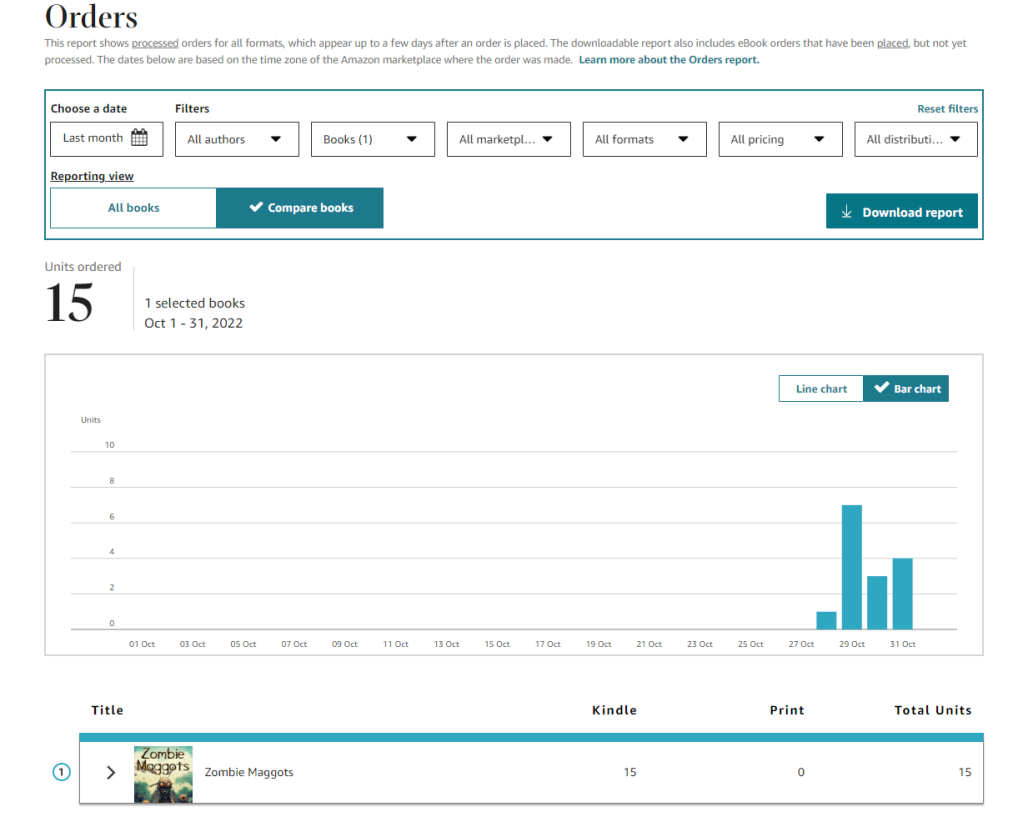Click the tallest bar for 29 Oct

coord(852,567)
